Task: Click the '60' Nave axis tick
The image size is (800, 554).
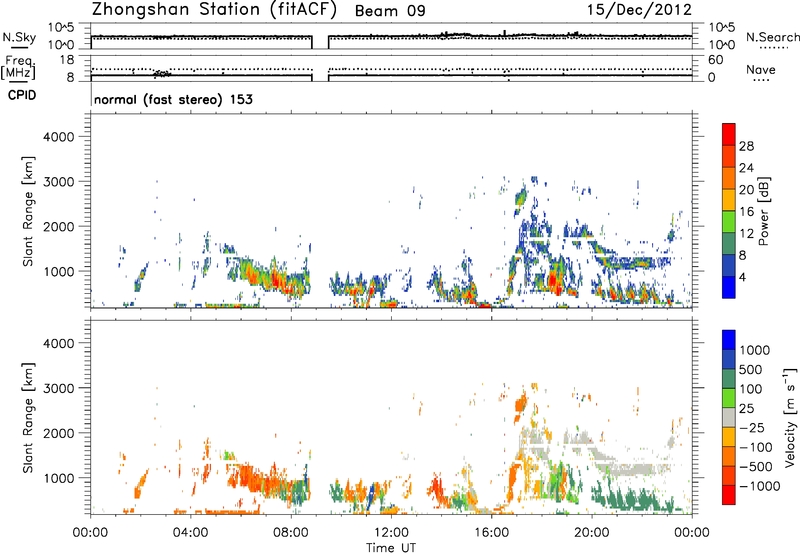Action: click(715, 60)
